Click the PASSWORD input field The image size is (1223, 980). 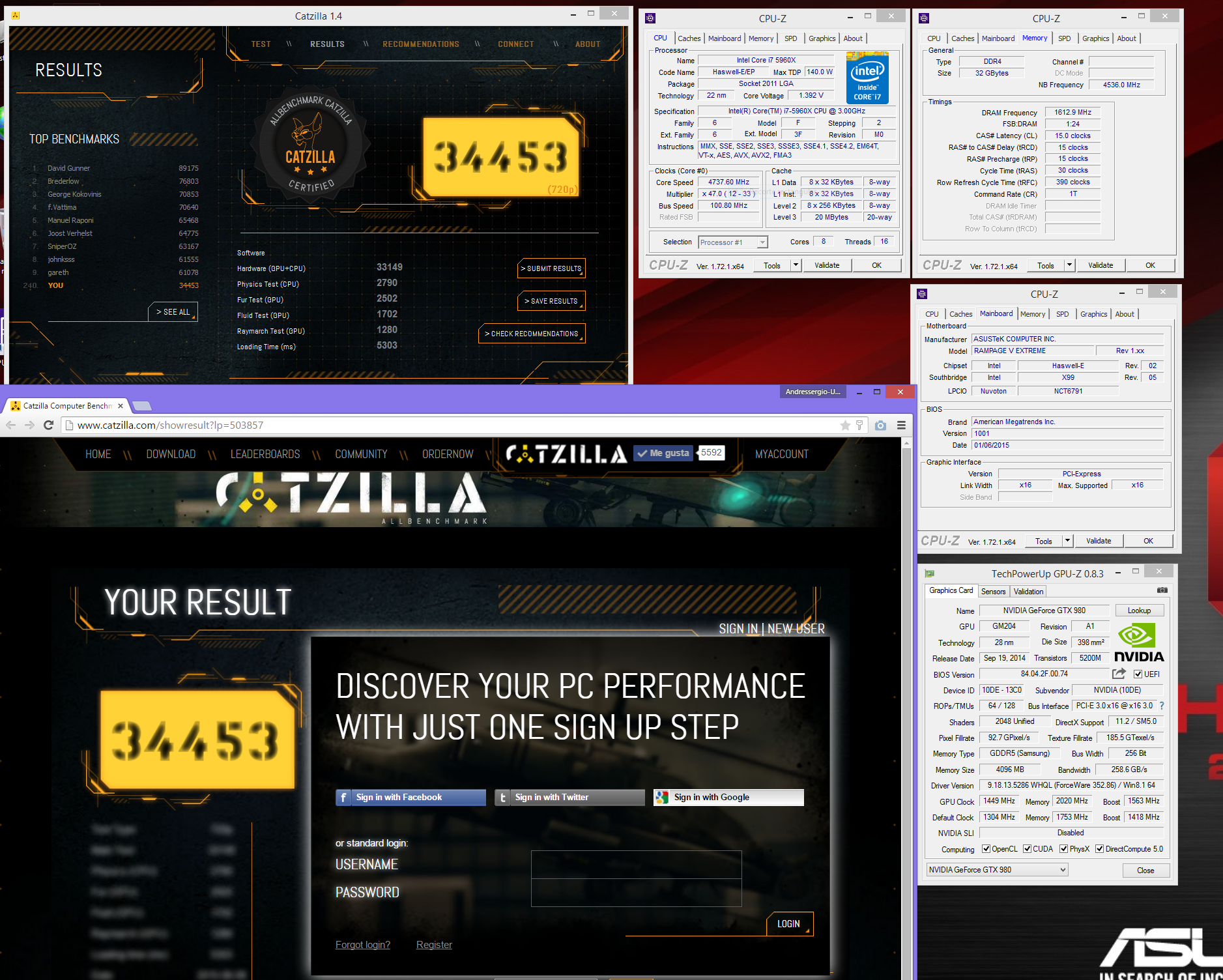[636, 893]
